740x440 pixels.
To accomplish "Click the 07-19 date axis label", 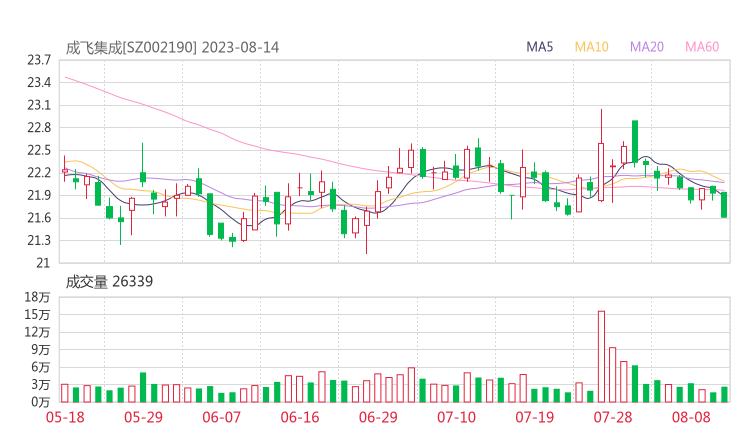I will coord(535,417).
